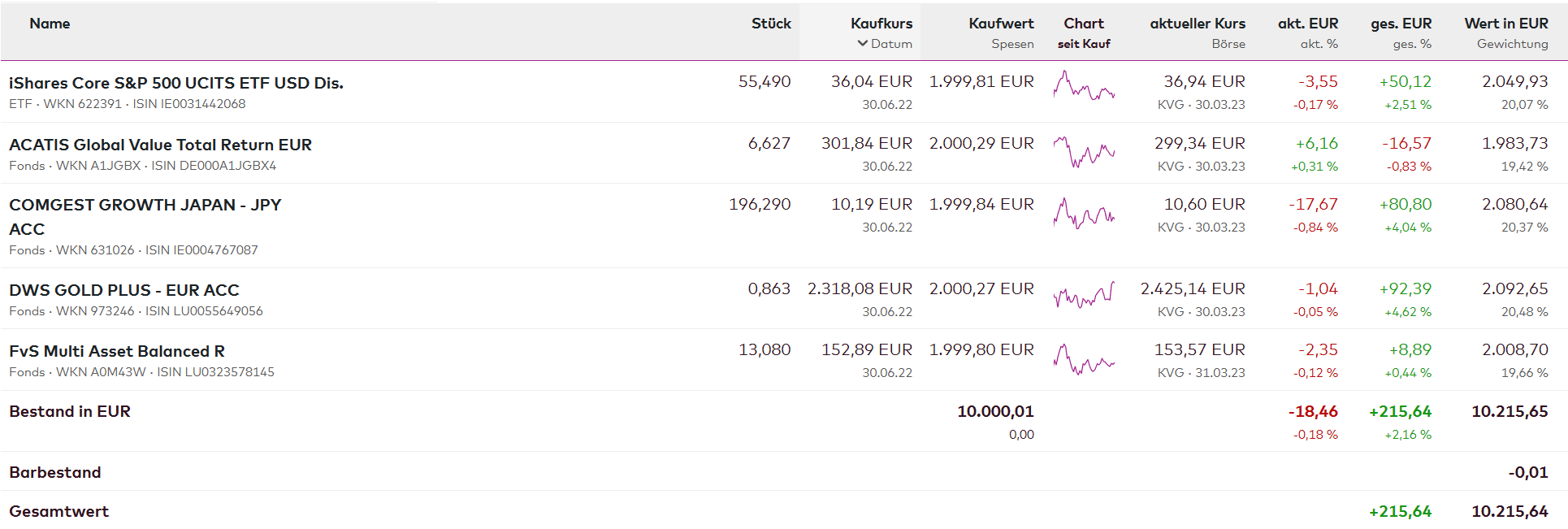This screenshot has height=529, width=1568.
Task: Open FvS Multi Asset Balanced R link
Action: click(117, 351)
